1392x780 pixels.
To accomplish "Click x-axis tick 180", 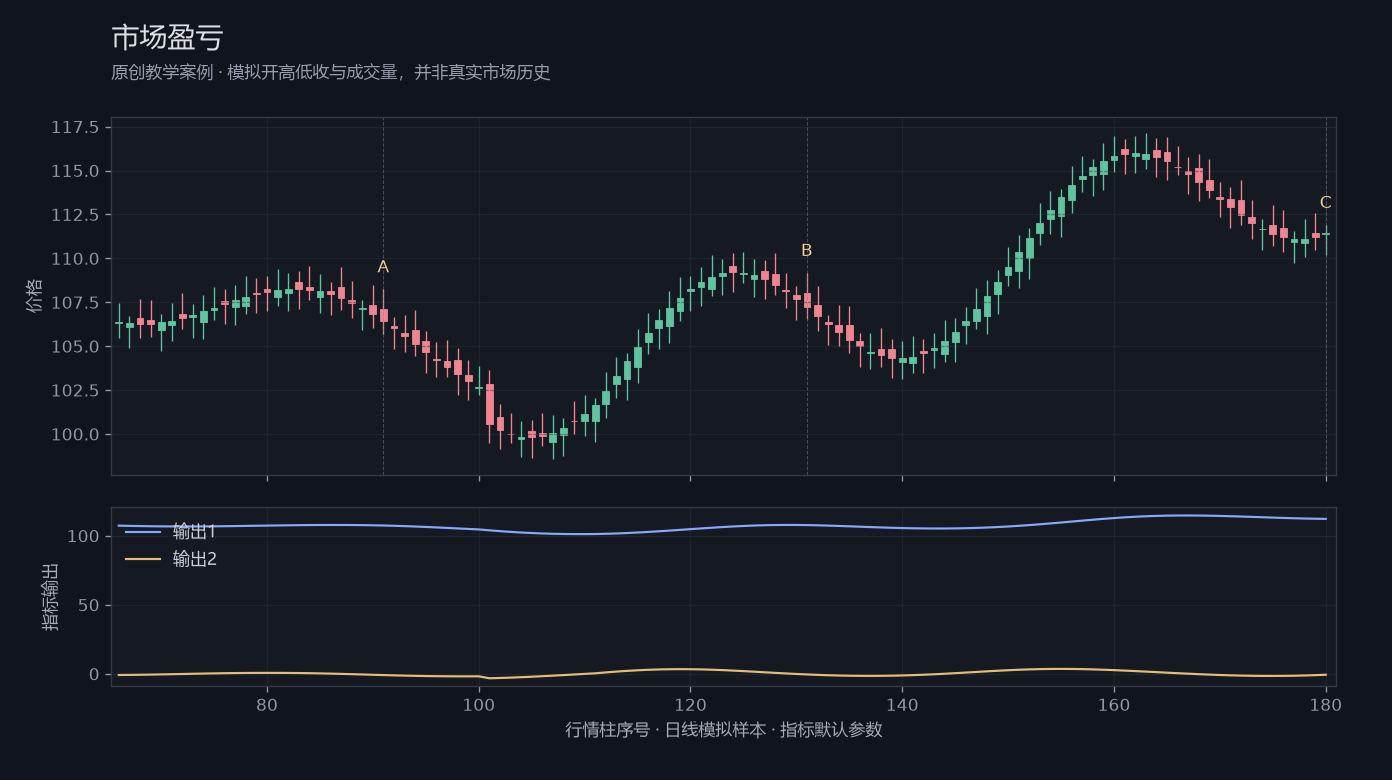I will (x=1326, y=704).
